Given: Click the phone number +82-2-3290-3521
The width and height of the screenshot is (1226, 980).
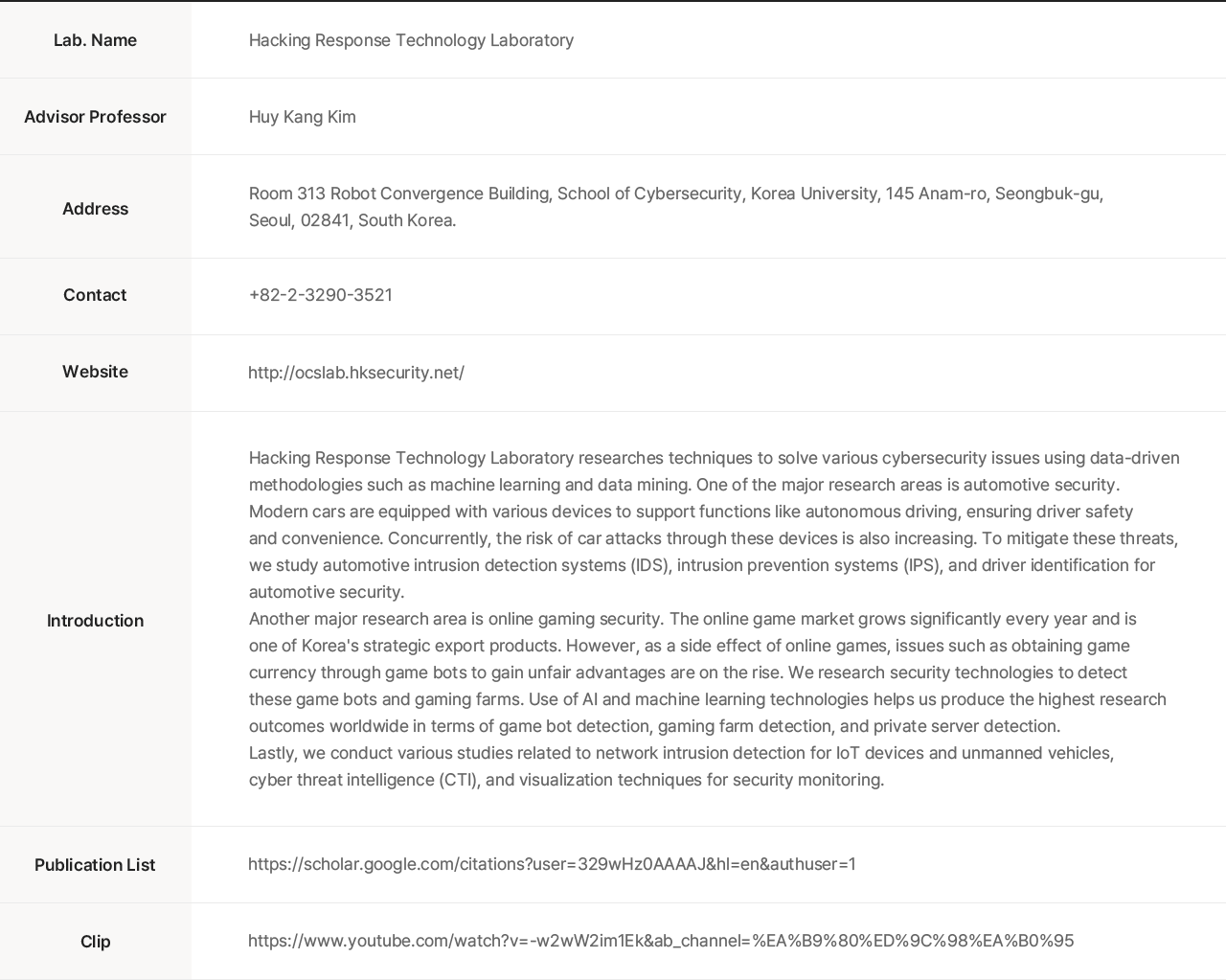Looking at the screenshot, I should [x=320, y=295].
